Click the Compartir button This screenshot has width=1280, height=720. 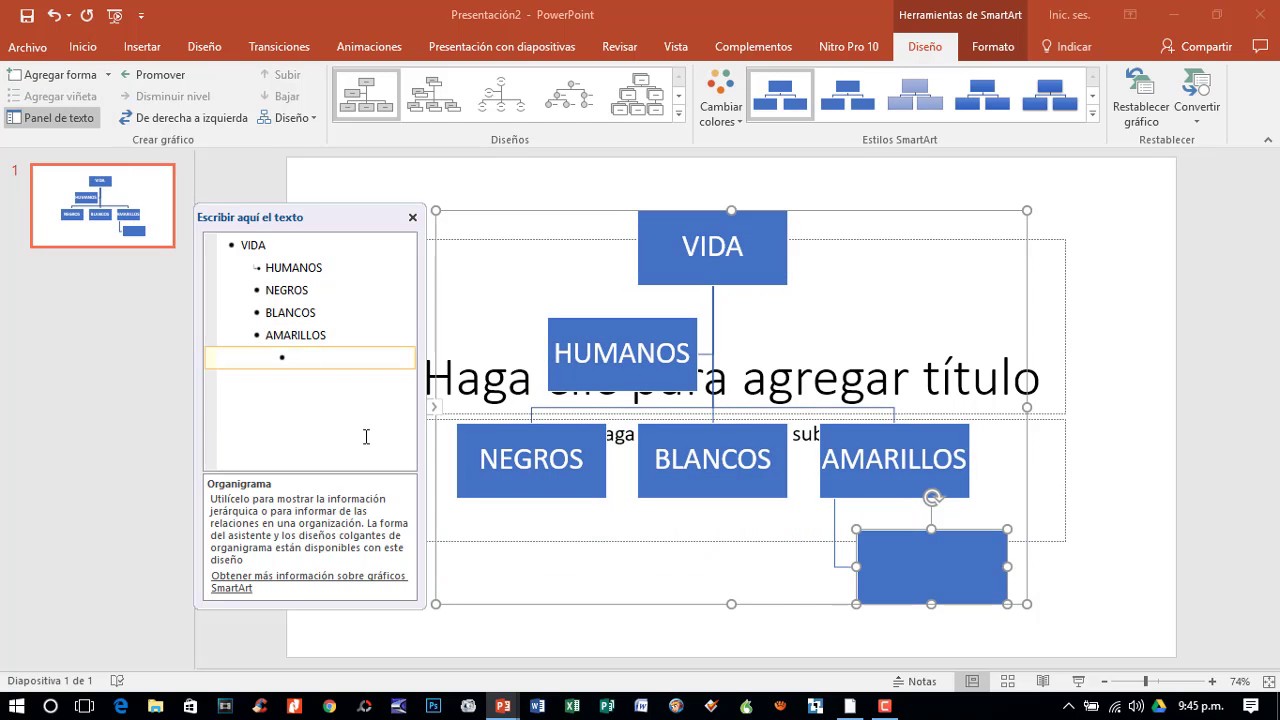click(1205, 46)
